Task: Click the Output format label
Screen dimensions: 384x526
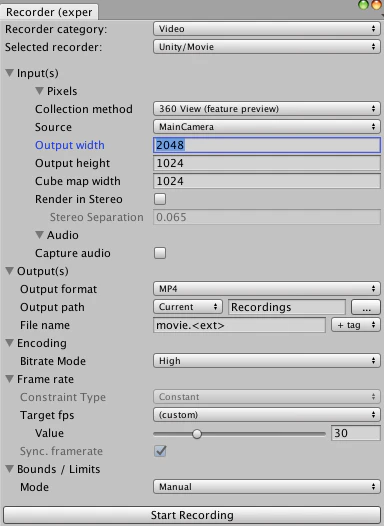Action: click(59, 289)
